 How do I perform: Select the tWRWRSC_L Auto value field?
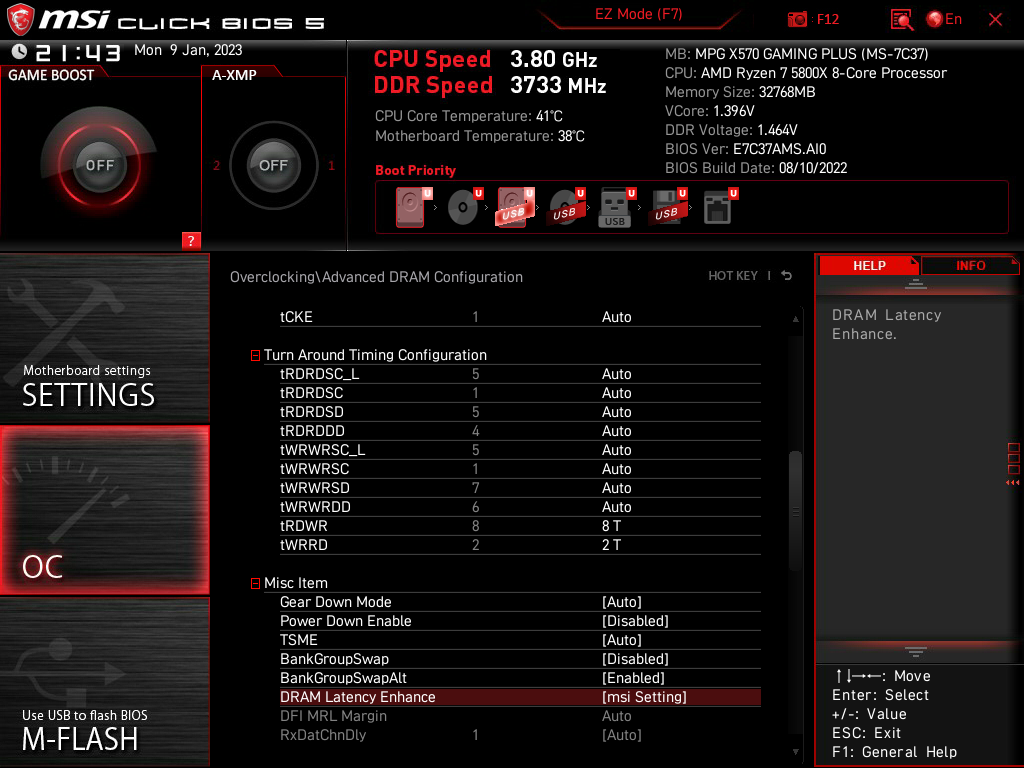coord(616,449)
